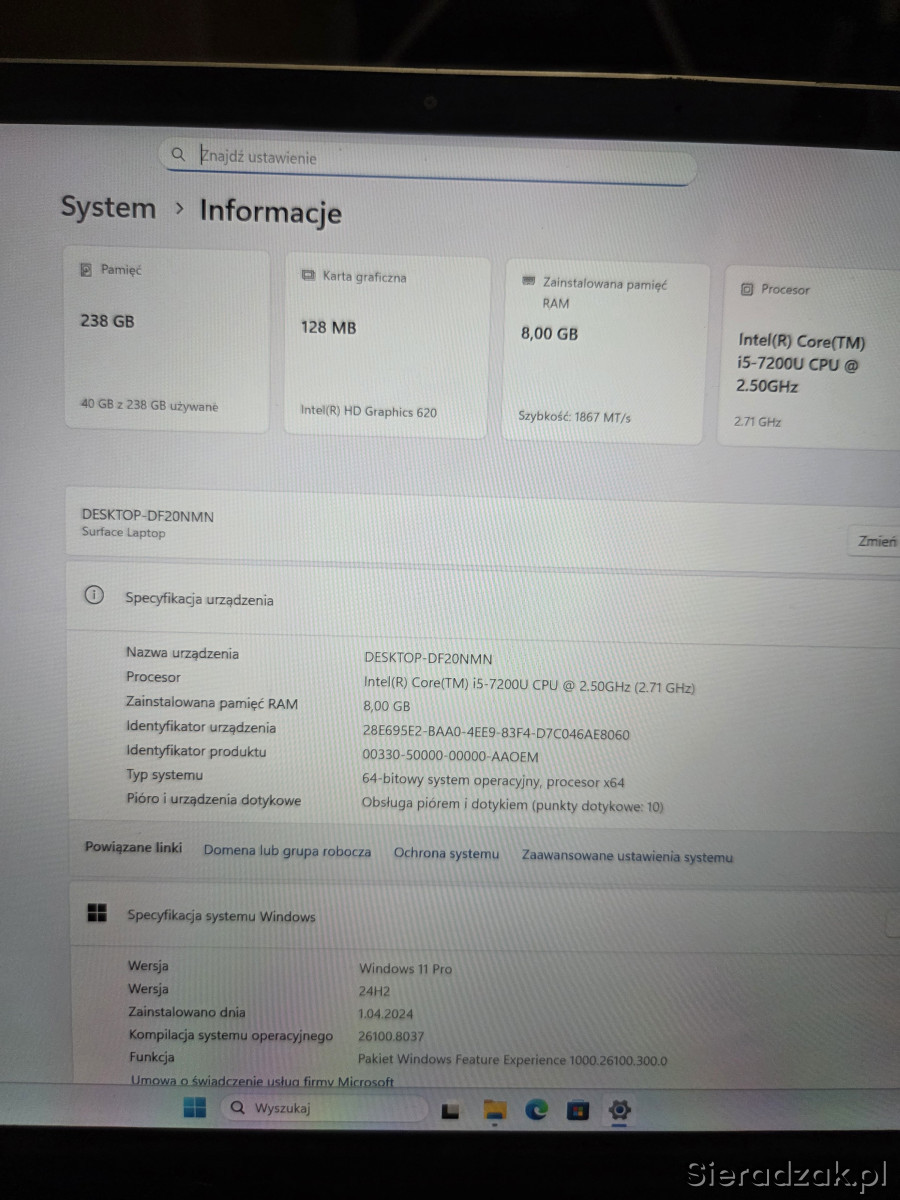Open the Pamięć storage card

(x=166, y=340)
